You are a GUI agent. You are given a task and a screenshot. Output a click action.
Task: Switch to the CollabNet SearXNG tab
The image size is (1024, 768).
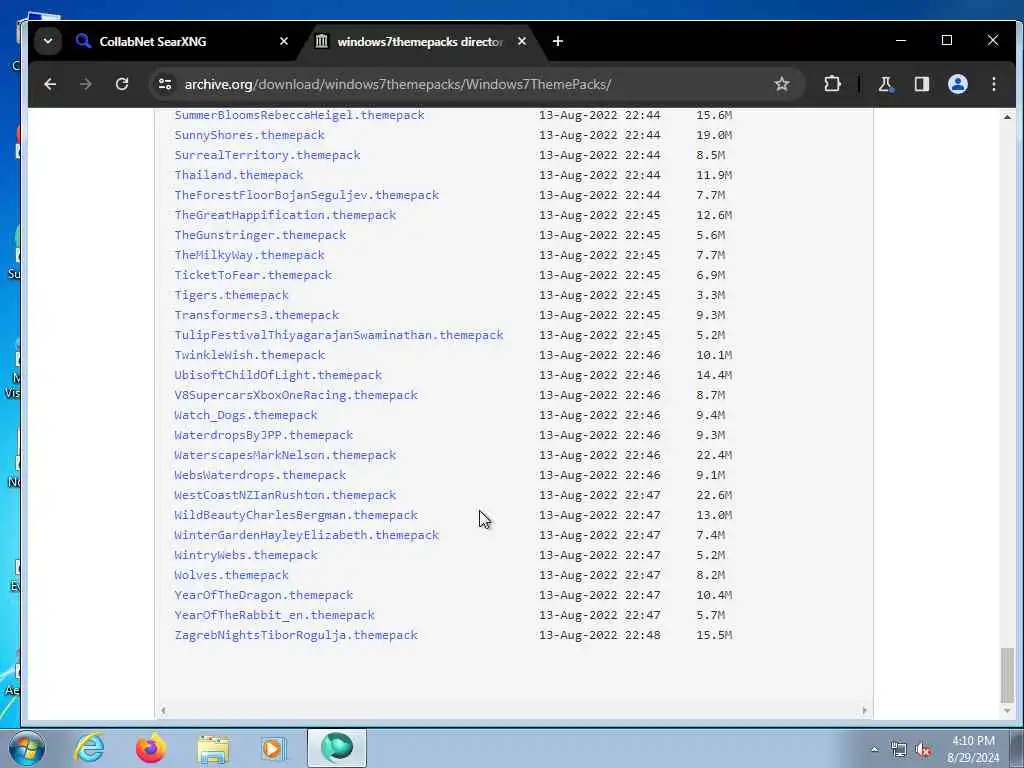click(x=182, y=41)
